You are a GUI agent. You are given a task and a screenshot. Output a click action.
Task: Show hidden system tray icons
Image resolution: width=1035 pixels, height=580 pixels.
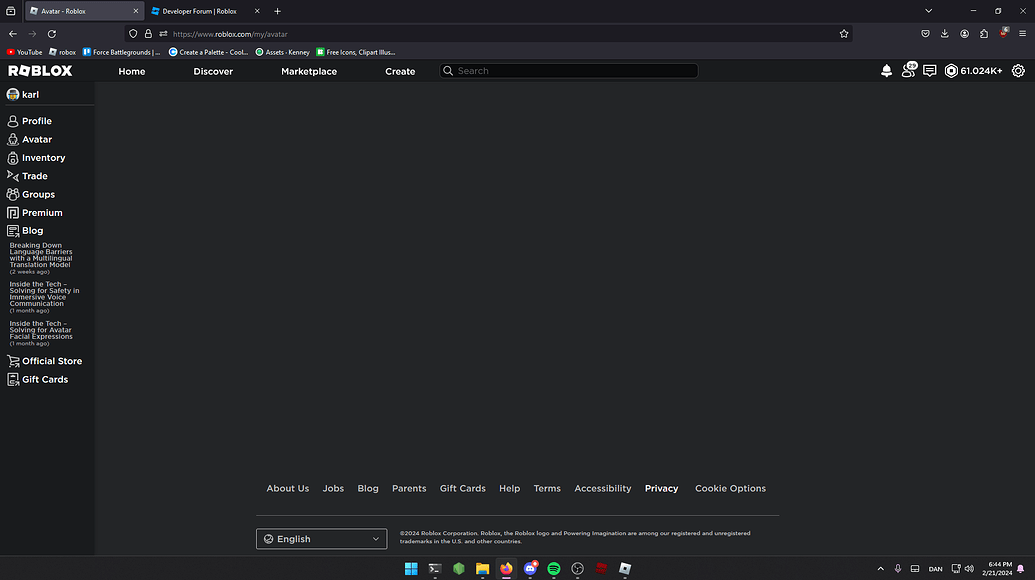pyautogui.click(x=881, y=569)
